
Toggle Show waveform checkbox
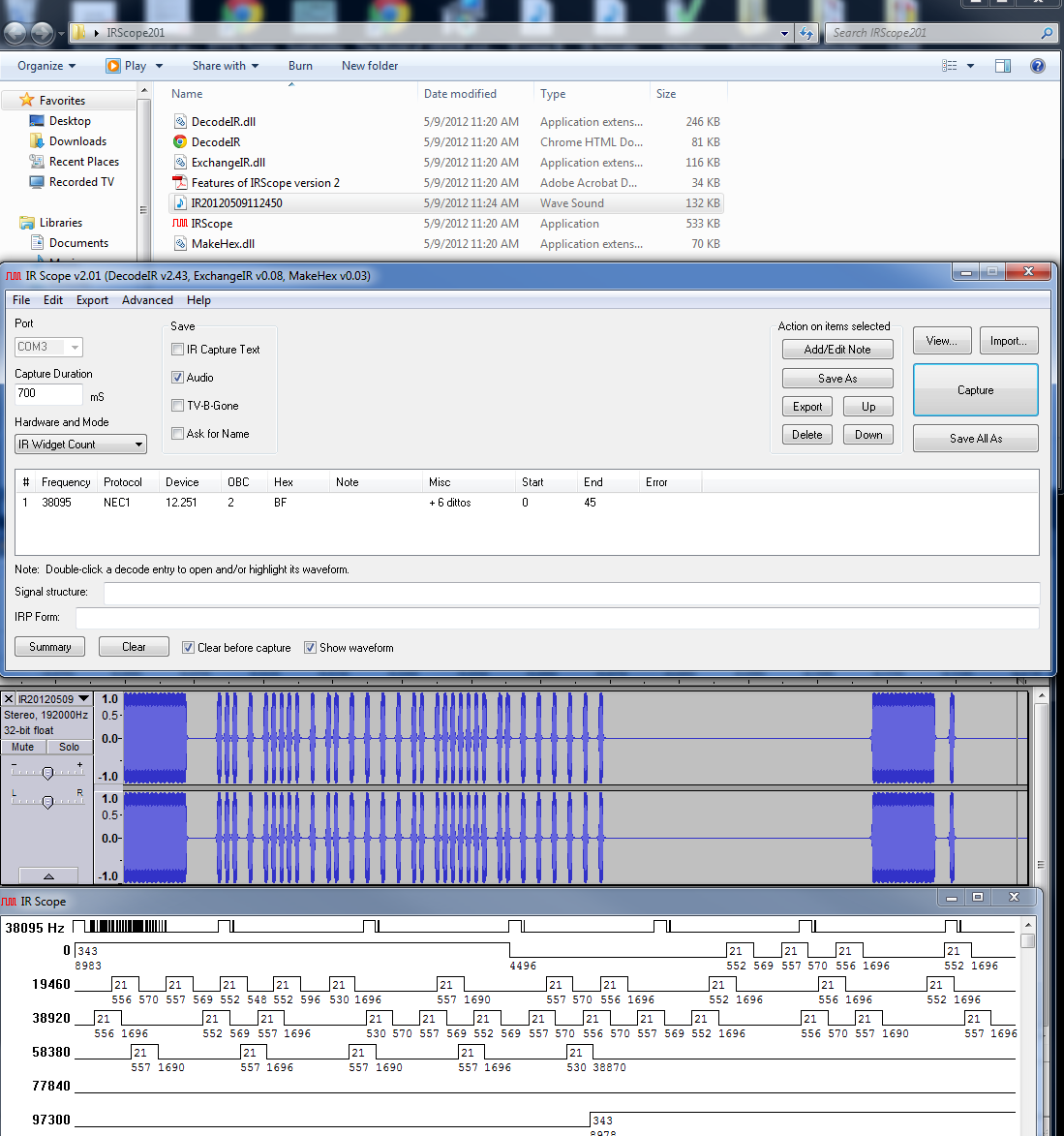(310, 648)
